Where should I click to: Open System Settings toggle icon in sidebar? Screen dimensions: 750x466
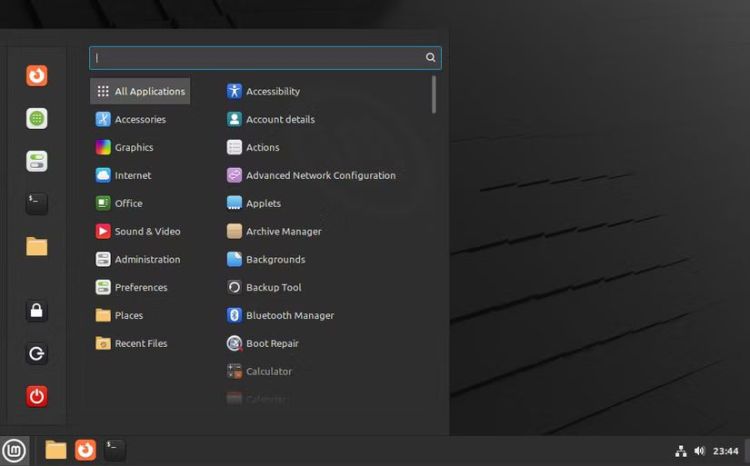[x=37, y=161]
